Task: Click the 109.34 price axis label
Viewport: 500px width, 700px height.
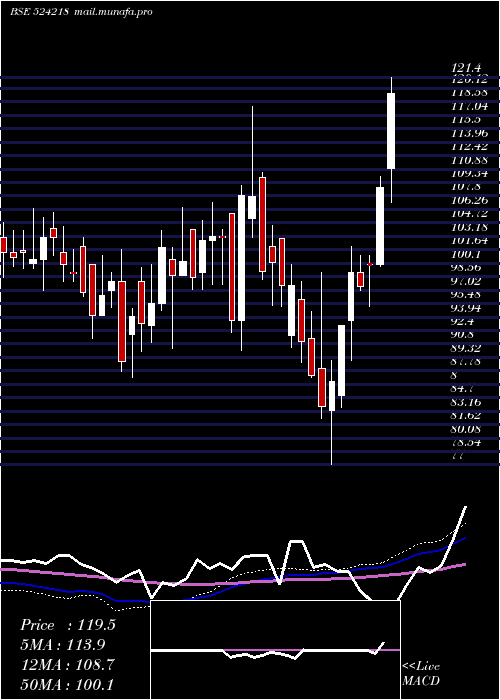Action: (x=469, y=173)
